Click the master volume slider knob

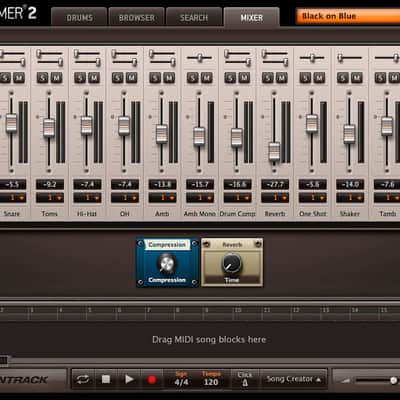click(394, 380)
